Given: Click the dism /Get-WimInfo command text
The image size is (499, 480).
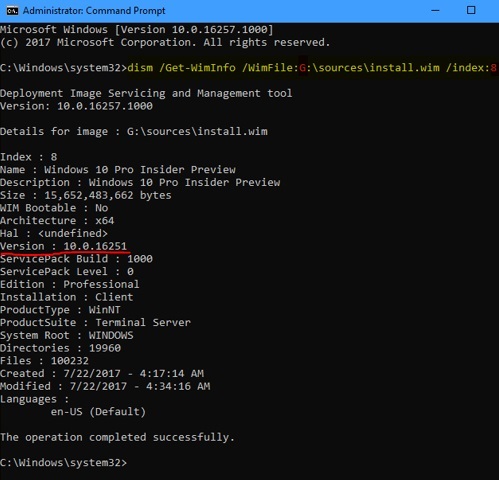Looking at the screenshot, I should [312, 68].
